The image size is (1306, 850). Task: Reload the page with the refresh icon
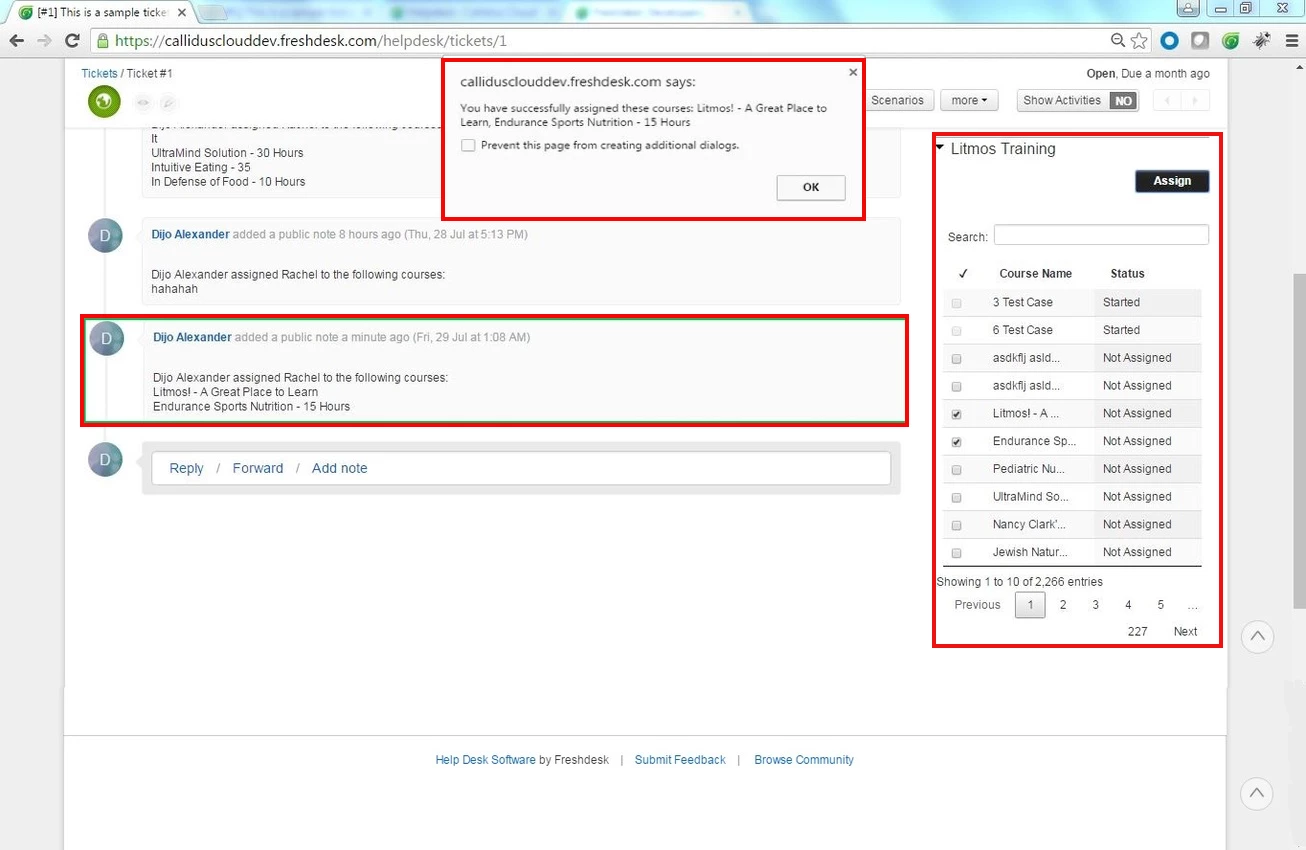pyautogui.click(x=72, y=41)
